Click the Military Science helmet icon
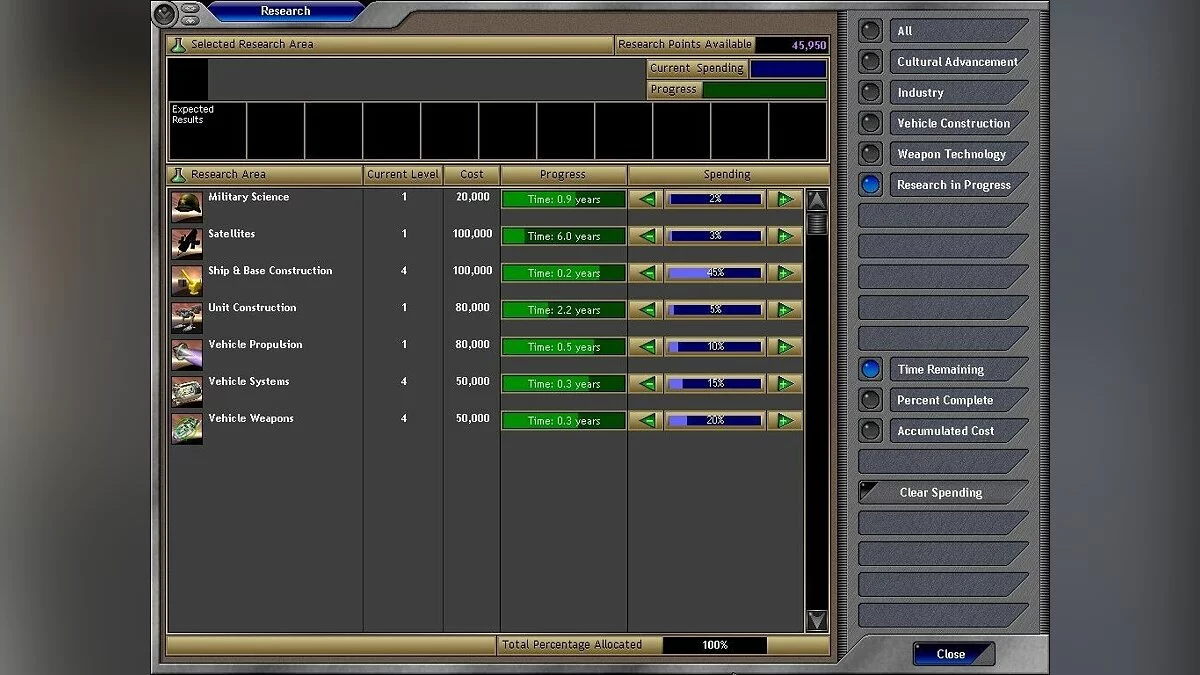 pos(187,206)
